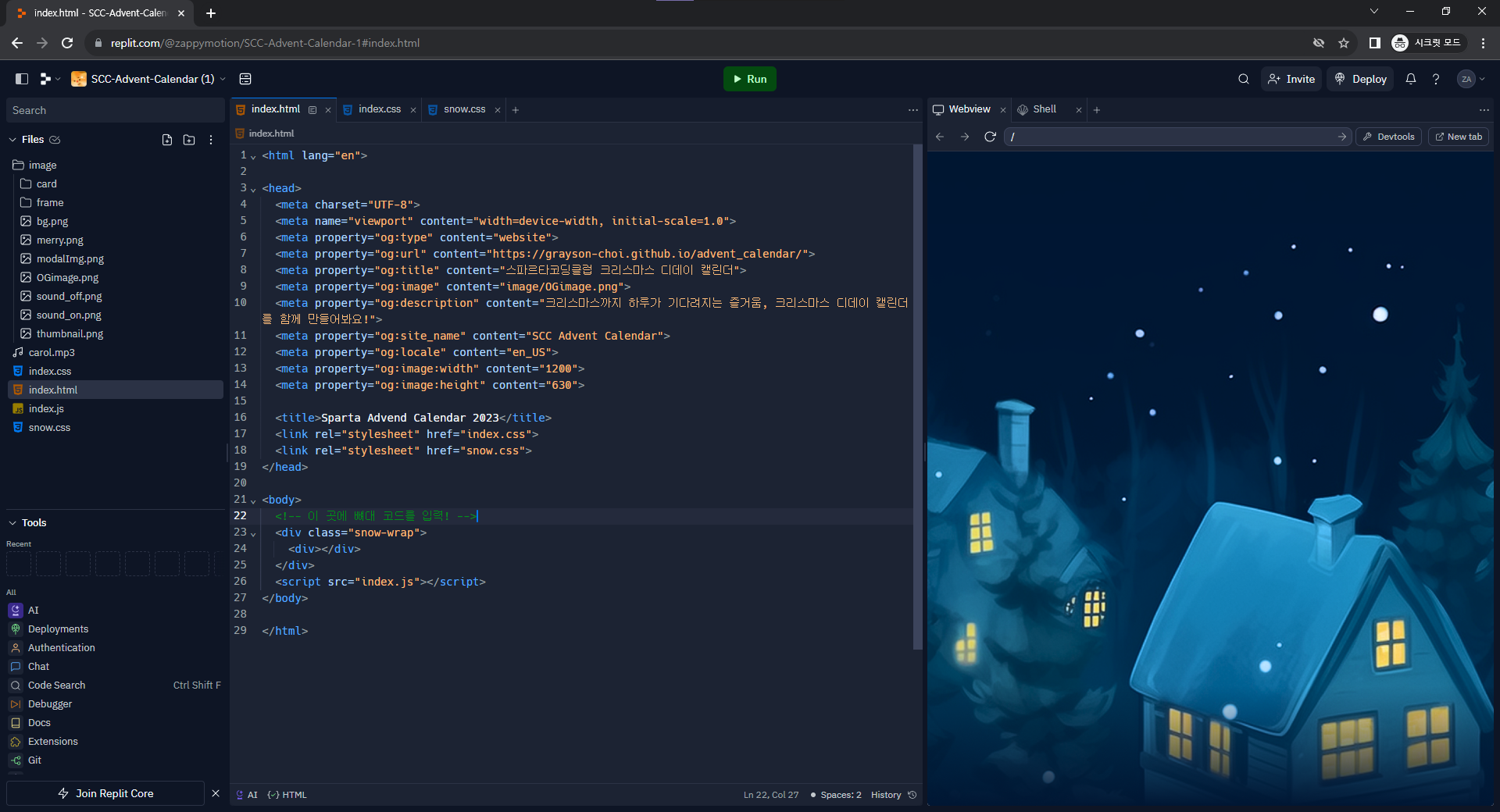The height and width of the screenshot is (812, 1500).
Task: Create a new folder icon
Action: tap(189, 140)
